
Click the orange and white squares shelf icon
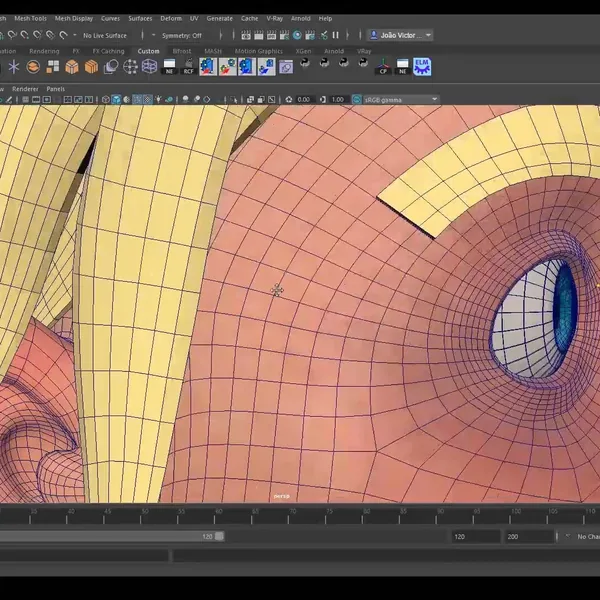[52, 67]
